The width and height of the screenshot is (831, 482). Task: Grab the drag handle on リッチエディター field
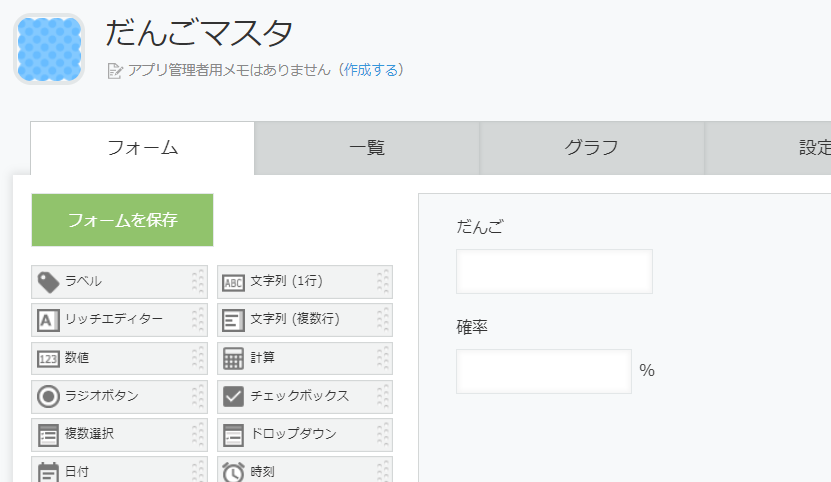198,320
